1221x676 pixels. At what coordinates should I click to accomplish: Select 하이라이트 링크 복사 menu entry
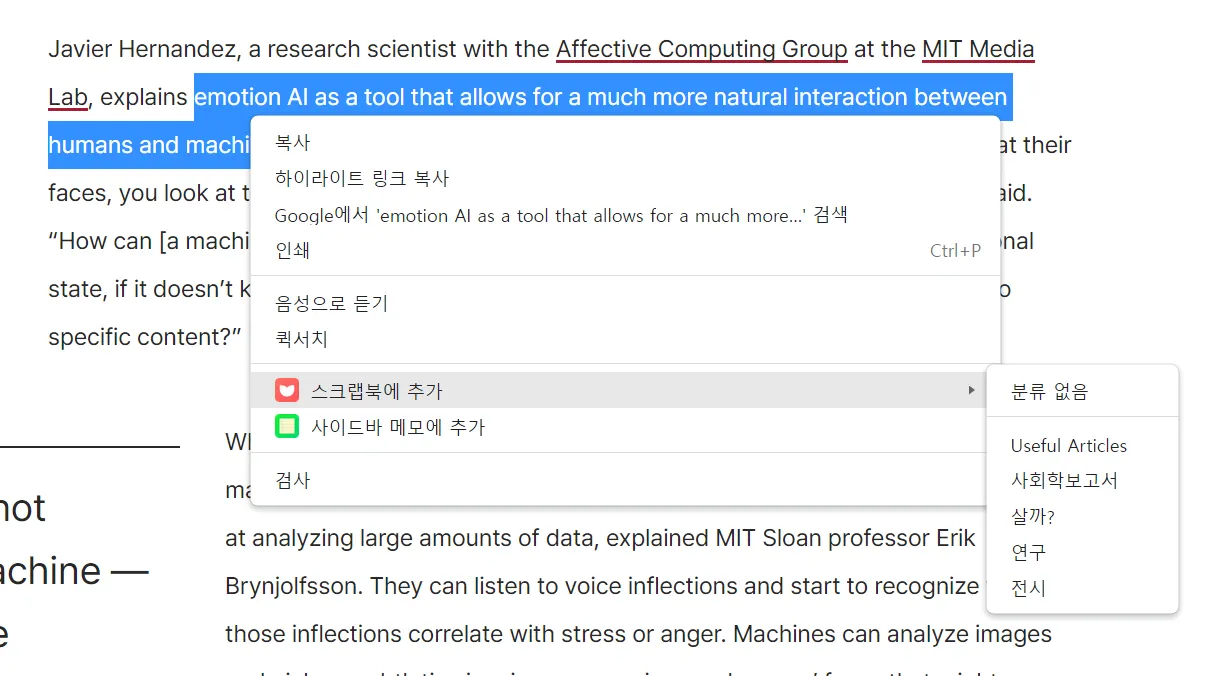pos(362,179)
